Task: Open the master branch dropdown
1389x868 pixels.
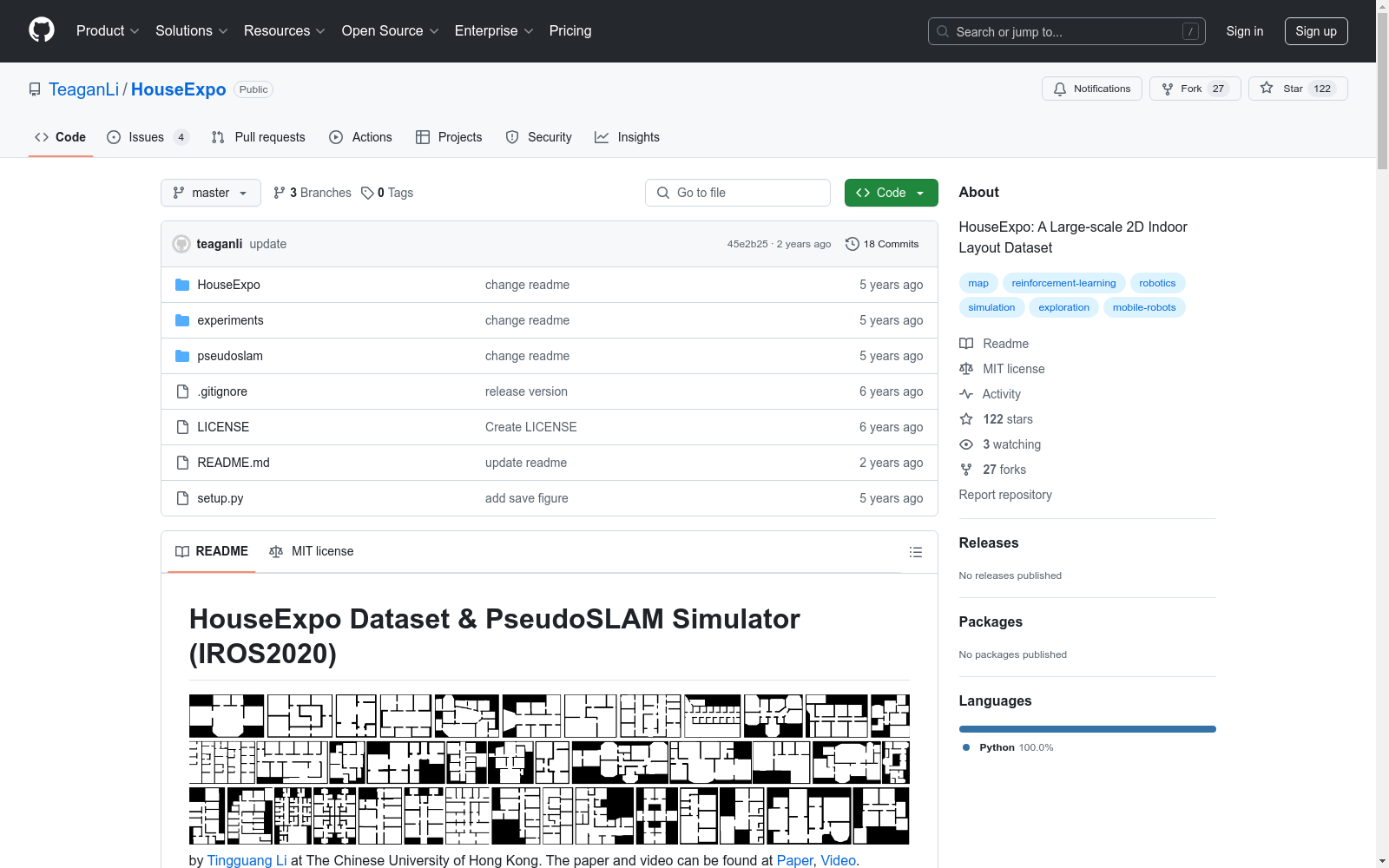Action: point(211,193)
